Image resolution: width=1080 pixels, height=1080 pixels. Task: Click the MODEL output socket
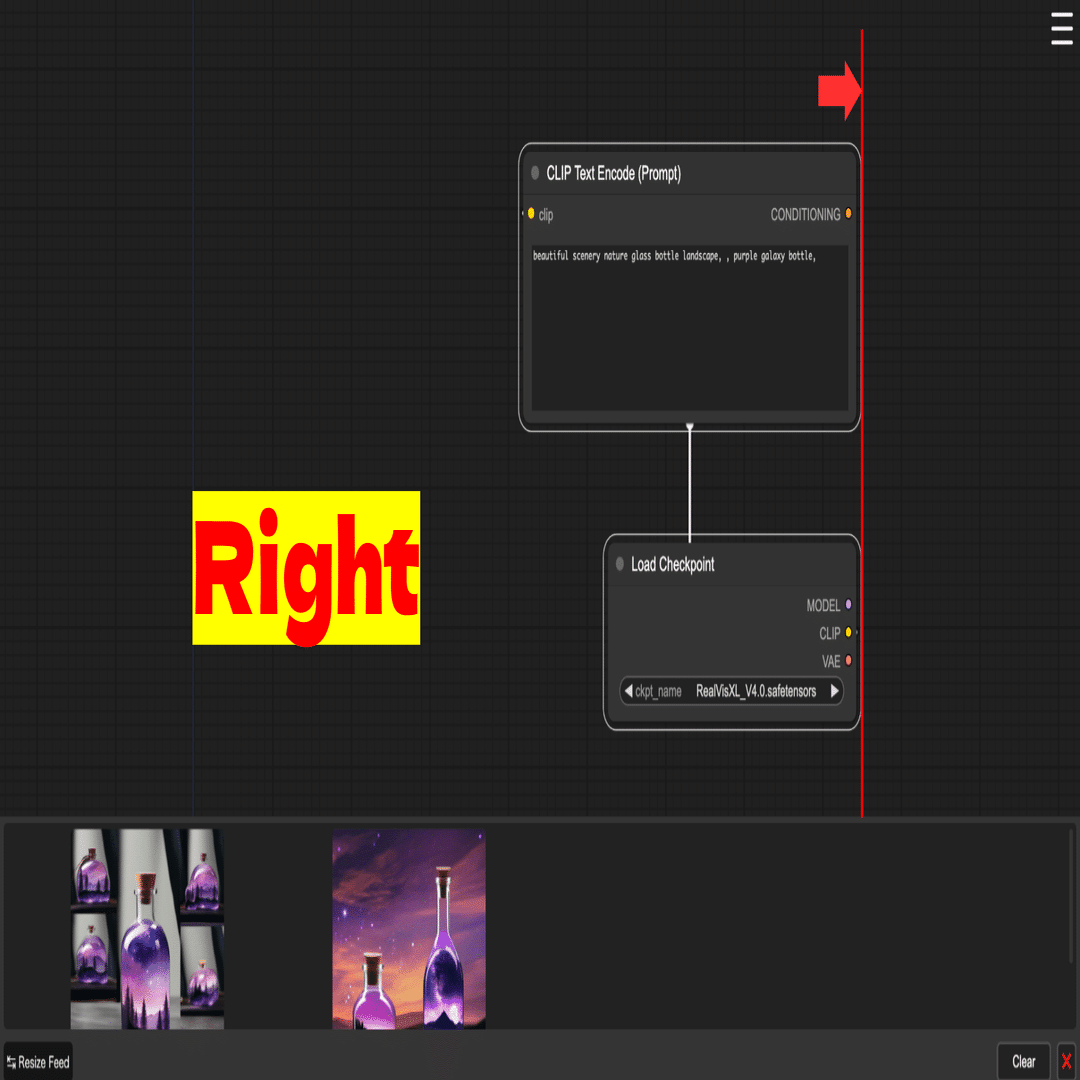point(849,605)
